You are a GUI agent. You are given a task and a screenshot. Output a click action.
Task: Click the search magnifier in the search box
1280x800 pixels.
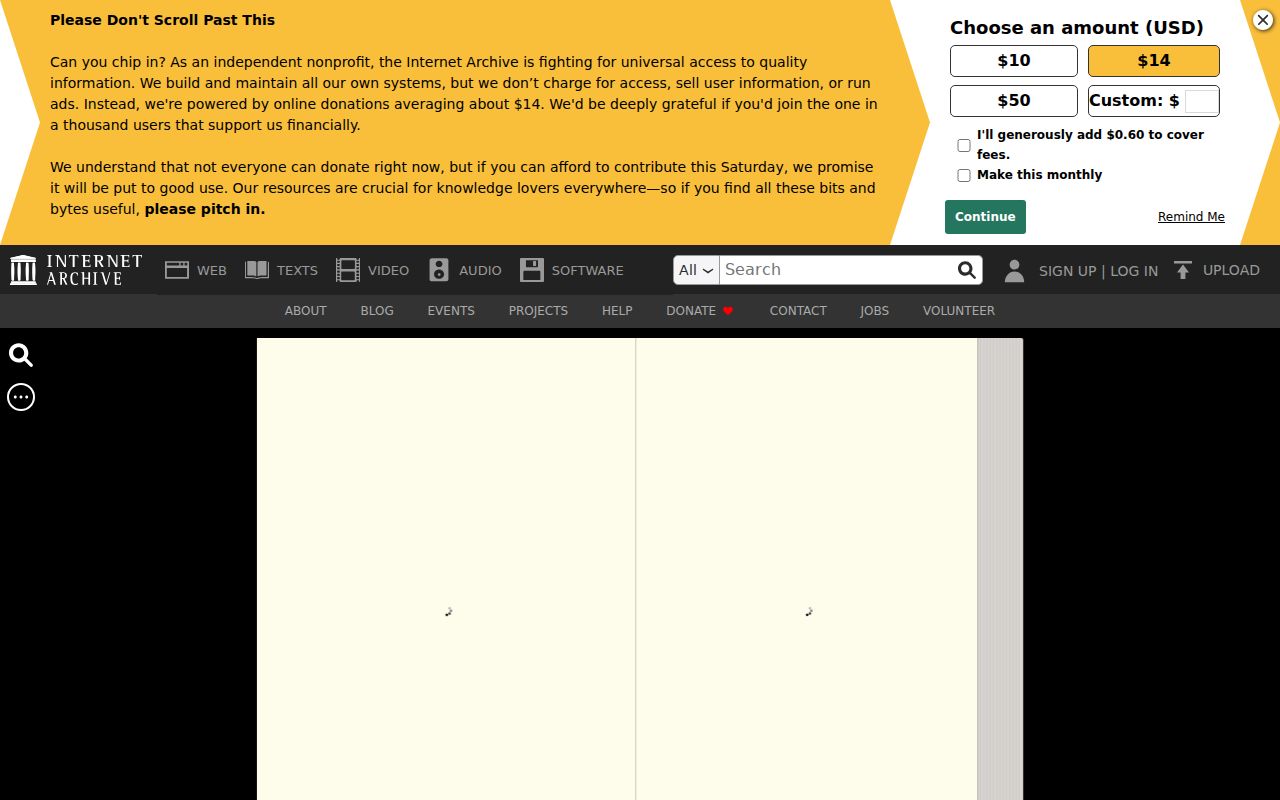[x=966, y=270]
